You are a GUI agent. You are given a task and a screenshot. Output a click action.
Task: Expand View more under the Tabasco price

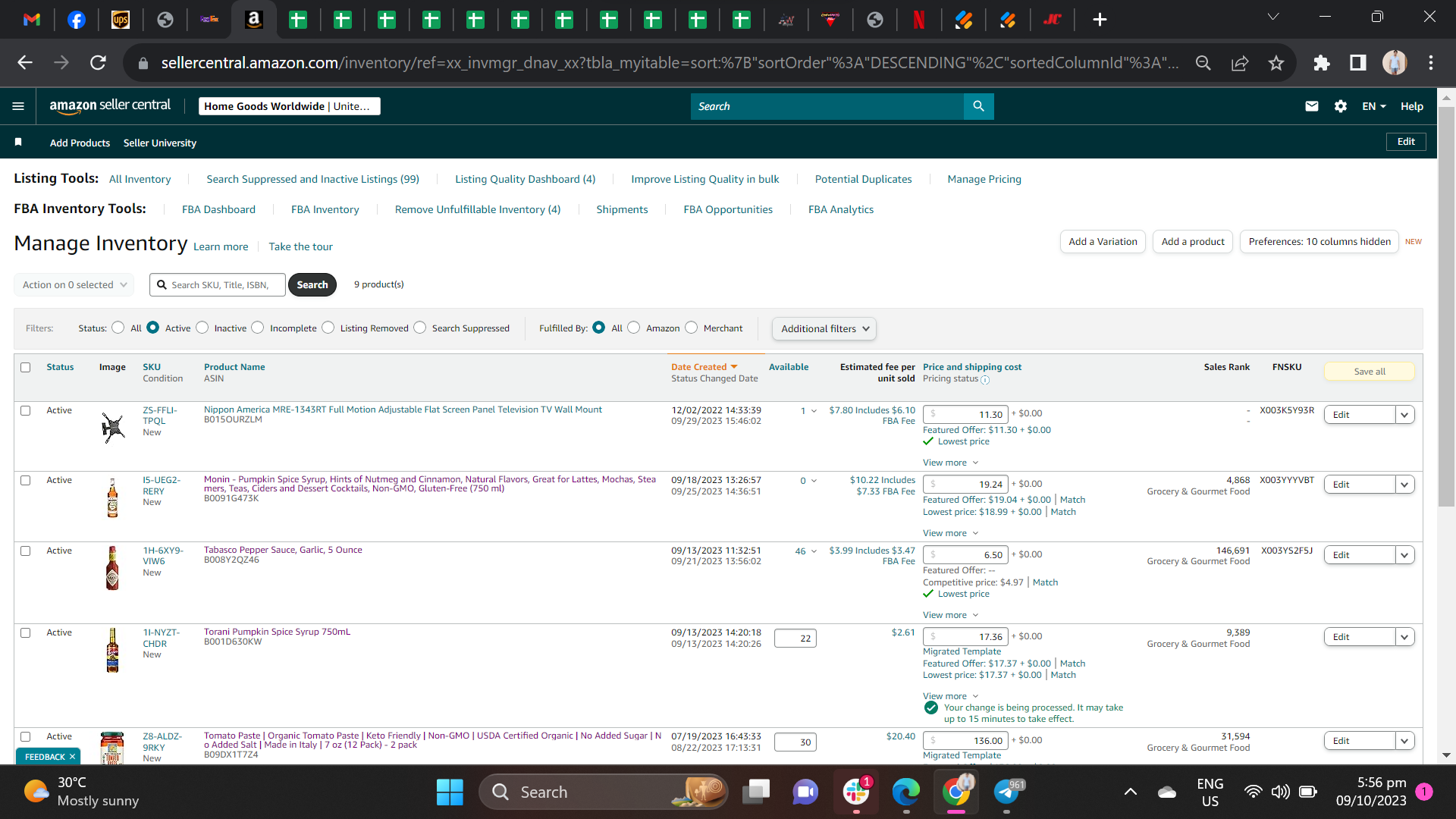click(x=950, y=615)
